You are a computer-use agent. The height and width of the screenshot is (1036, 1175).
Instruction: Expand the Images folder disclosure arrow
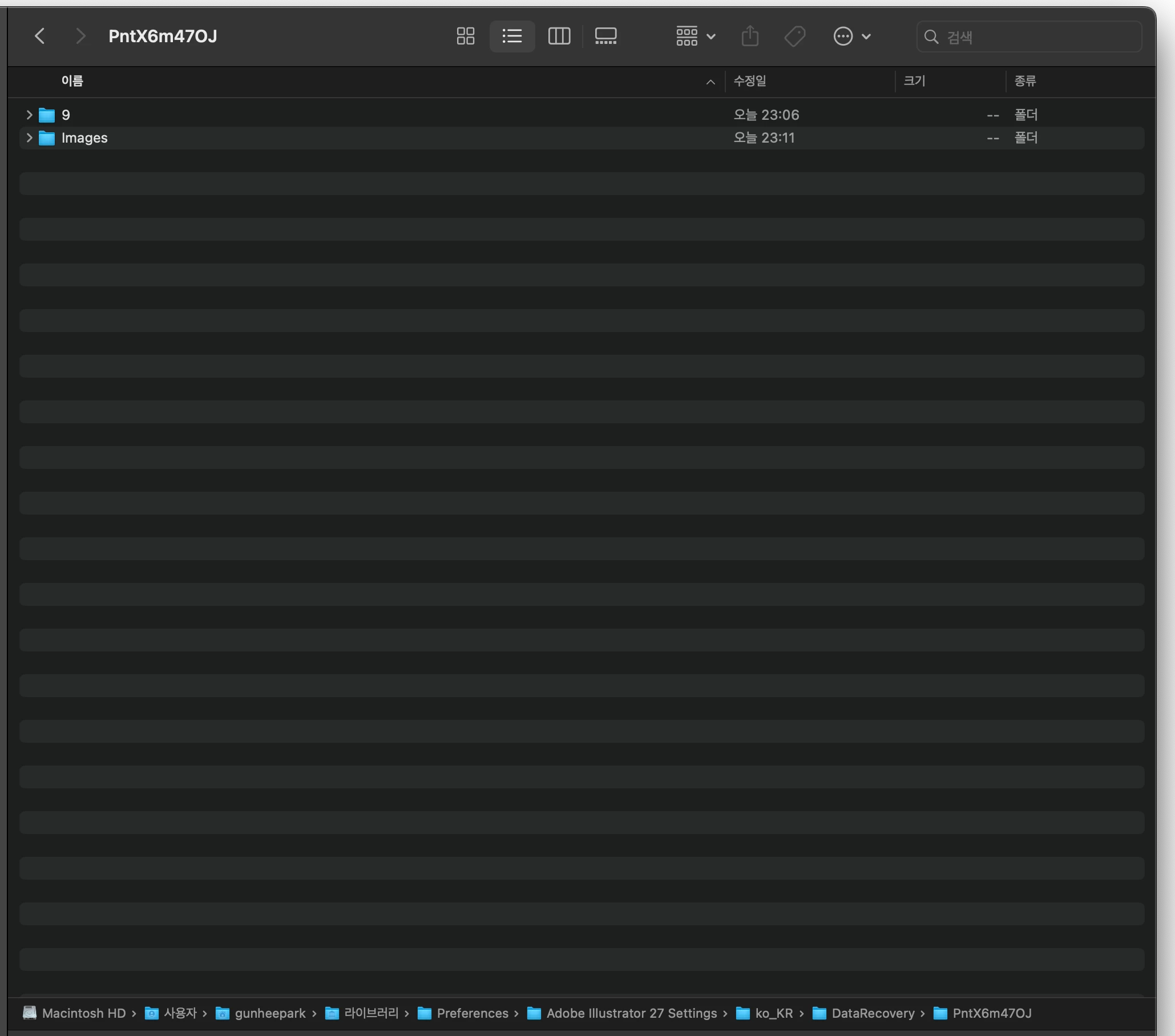pos(29,138)
